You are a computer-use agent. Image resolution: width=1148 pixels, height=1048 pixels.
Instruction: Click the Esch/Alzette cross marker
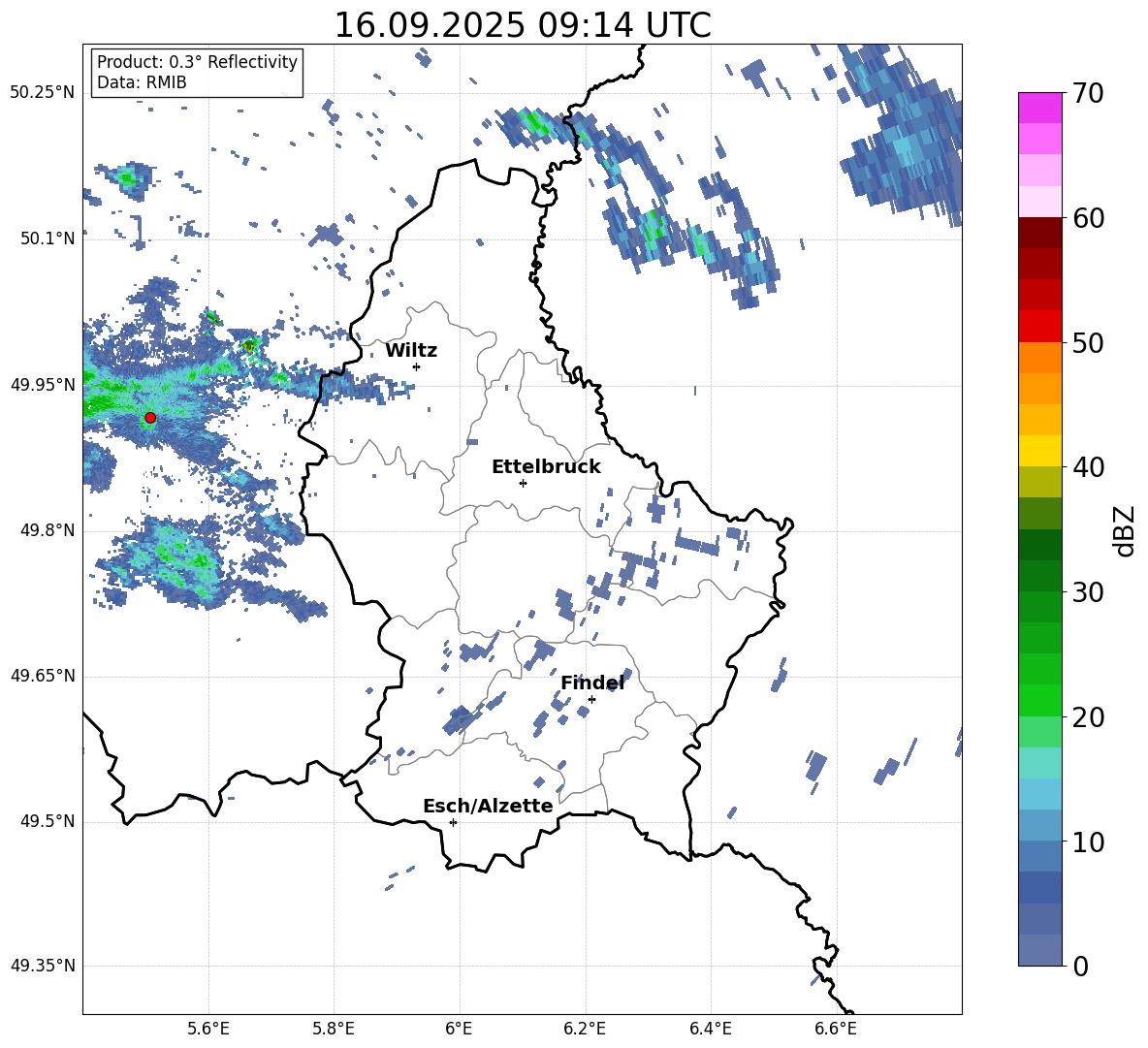point(453,822)
